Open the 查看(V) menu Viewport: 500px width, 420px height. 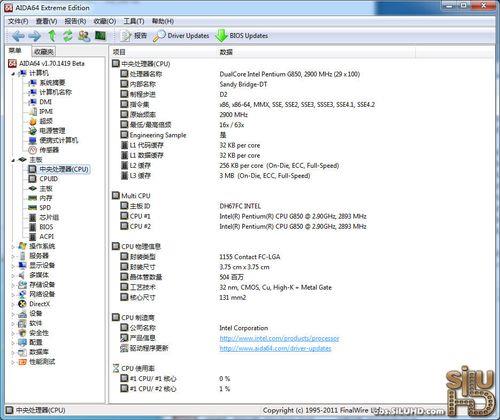coord(46,21)
